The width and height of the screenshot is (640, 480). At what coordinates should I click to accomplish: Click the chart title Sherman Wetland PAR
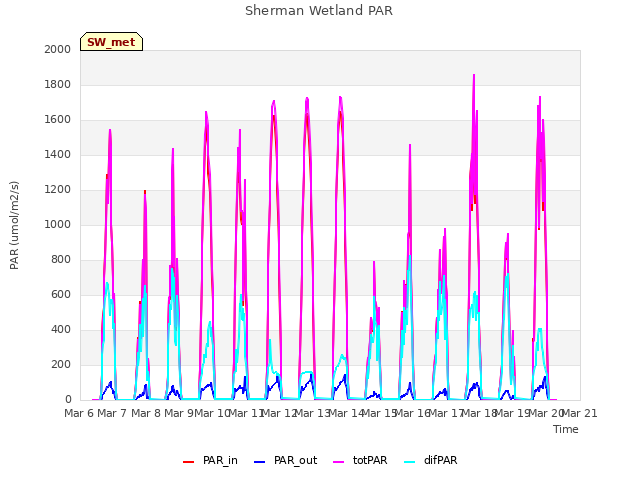pyautogui.click(x=319, y=10)
